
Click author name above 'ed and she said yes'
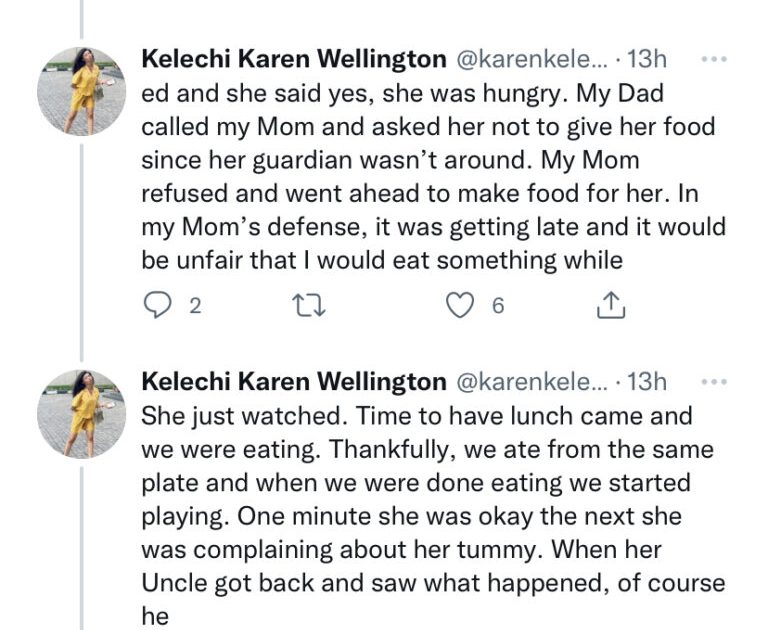[294, 61]
